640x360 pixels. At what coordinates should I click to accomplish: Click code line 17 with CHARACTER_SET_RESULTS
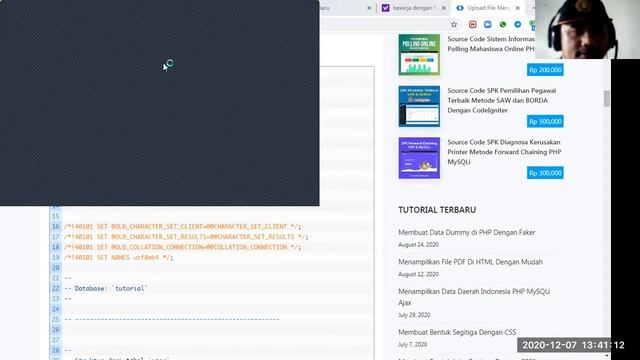point(186,237)
